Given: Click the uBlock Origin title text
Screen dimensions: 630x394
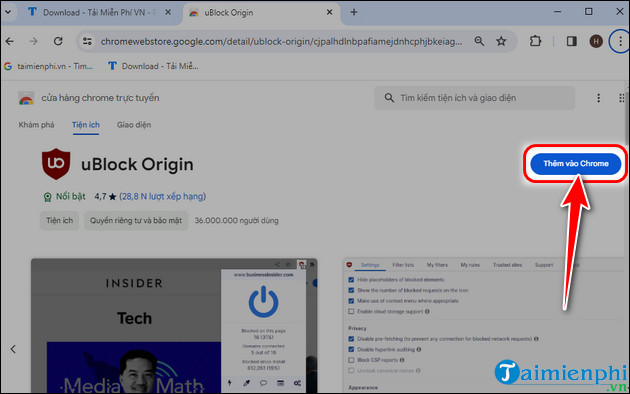Looking at the screenshot, I should 137,164.
